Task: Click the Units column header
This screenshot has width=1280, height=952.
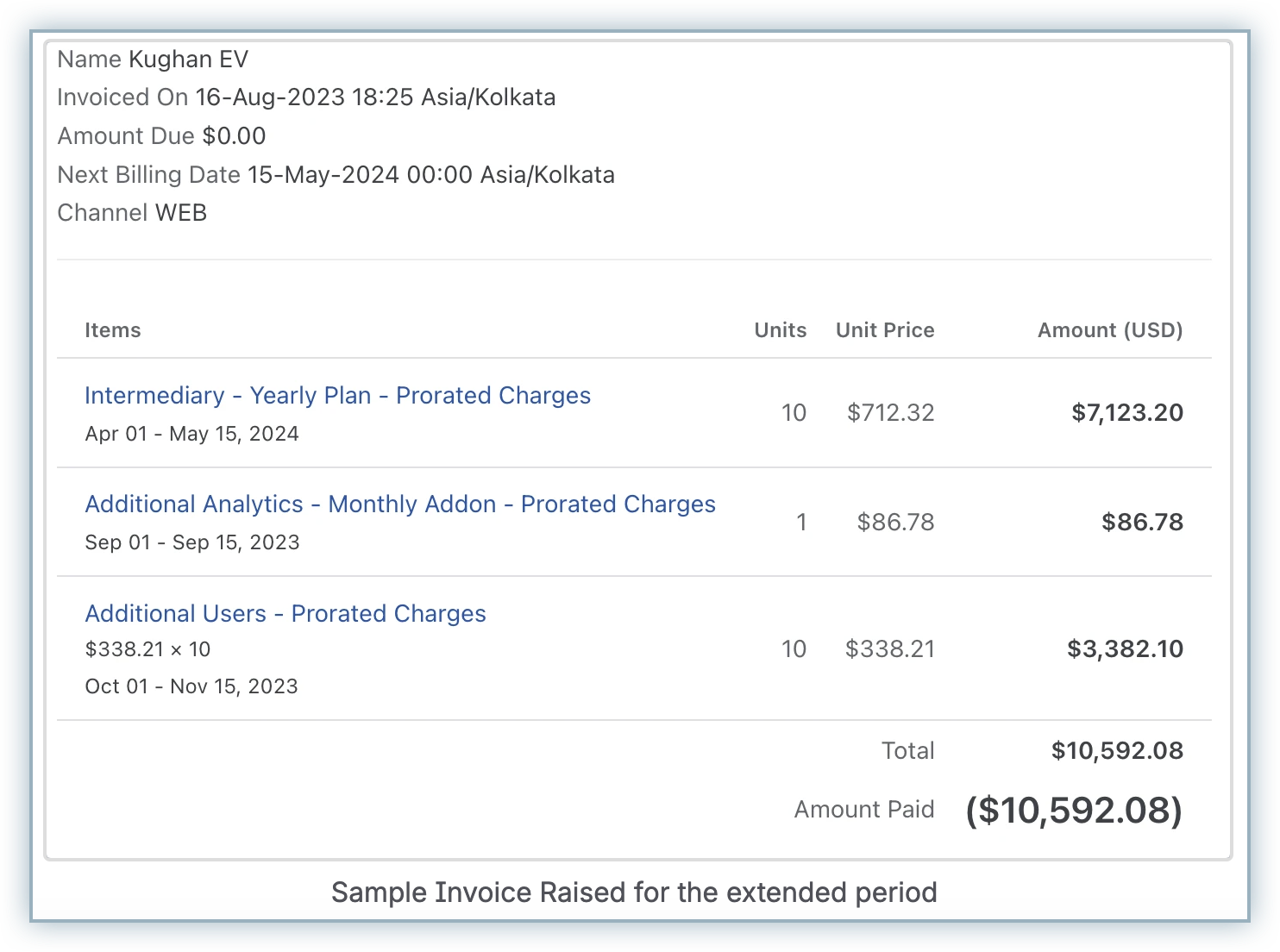Action: click(x=780, y=330)
